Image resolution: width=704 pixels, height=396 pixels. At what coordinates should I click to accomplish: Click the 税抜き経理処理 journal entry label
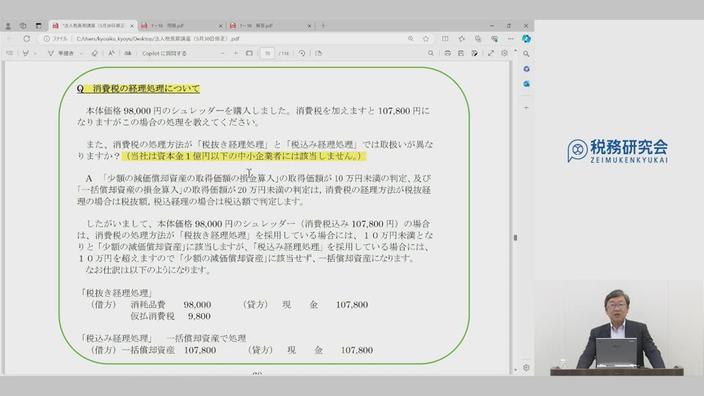[116, 293]
